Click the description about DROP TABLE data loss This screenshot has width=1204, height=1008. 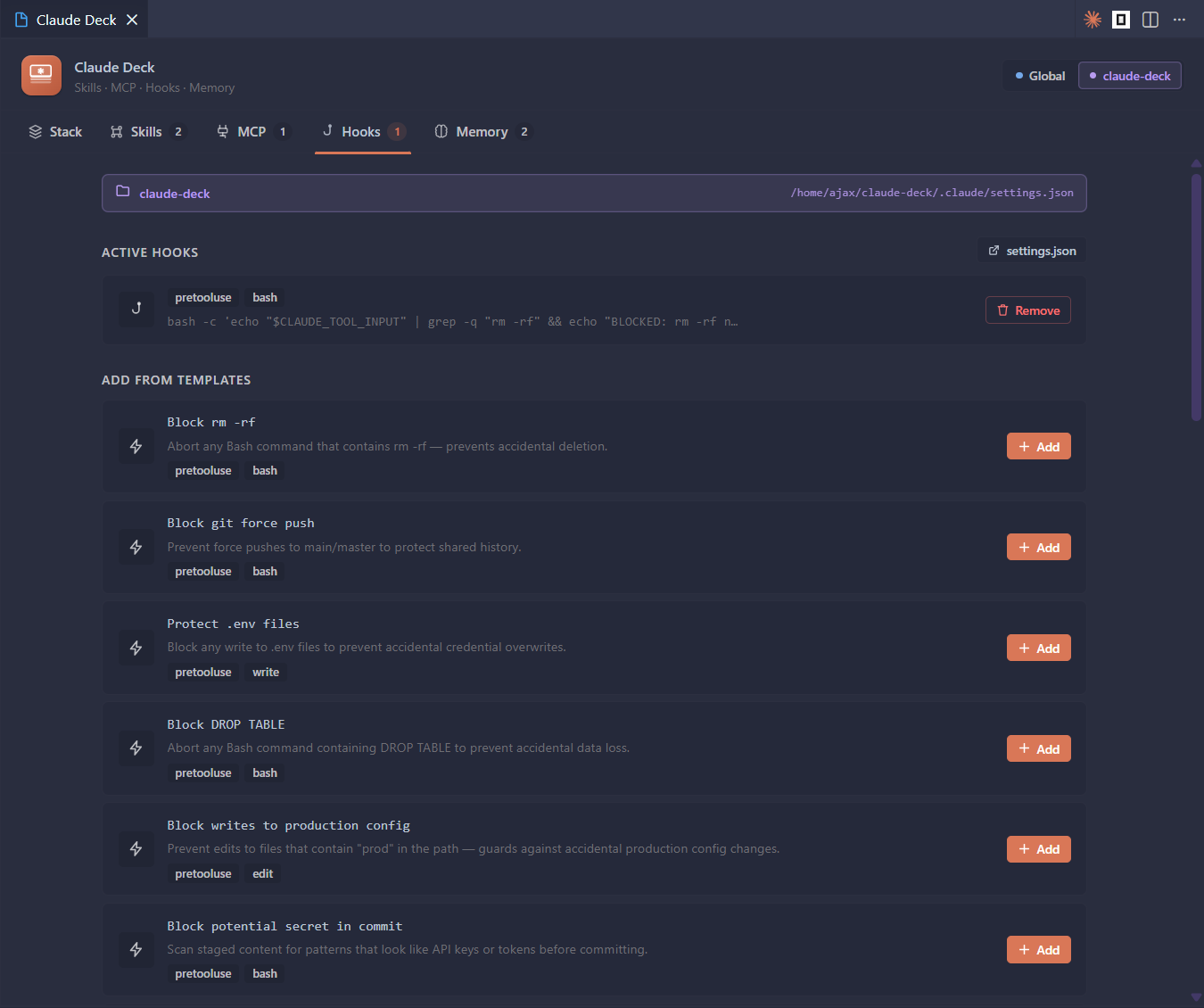[399, 748]
